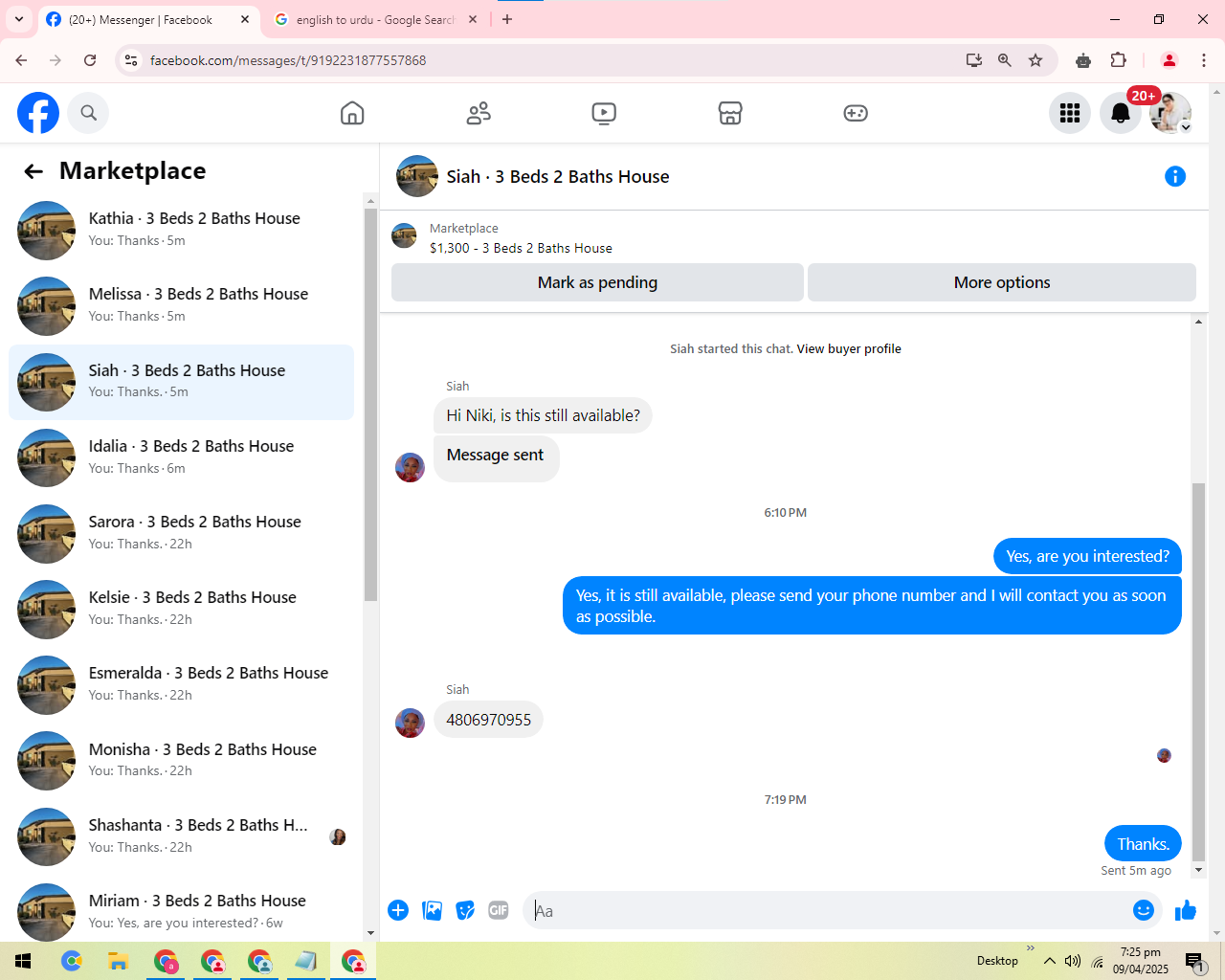
Task: Select Siah's chat in list
Action: coord(182,382)
